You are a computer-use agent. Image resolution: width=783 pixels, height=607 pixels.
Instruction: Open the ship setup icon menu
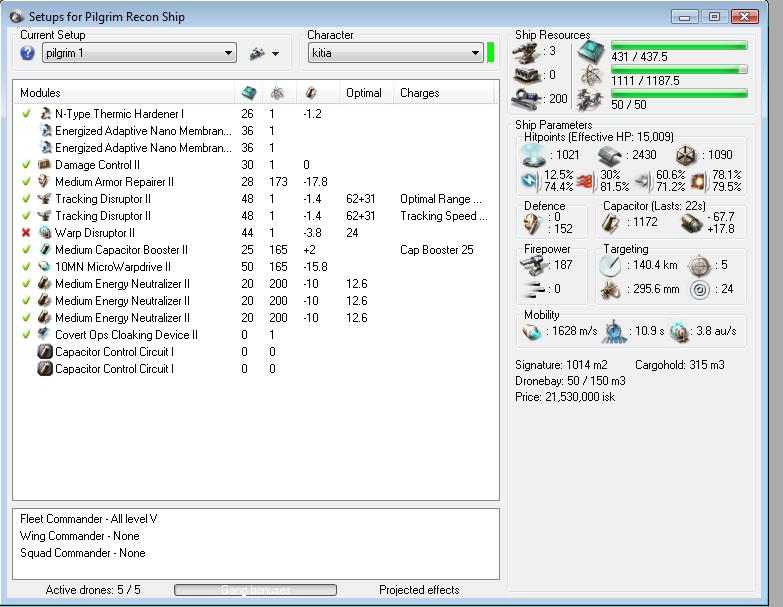coord(257,53)
